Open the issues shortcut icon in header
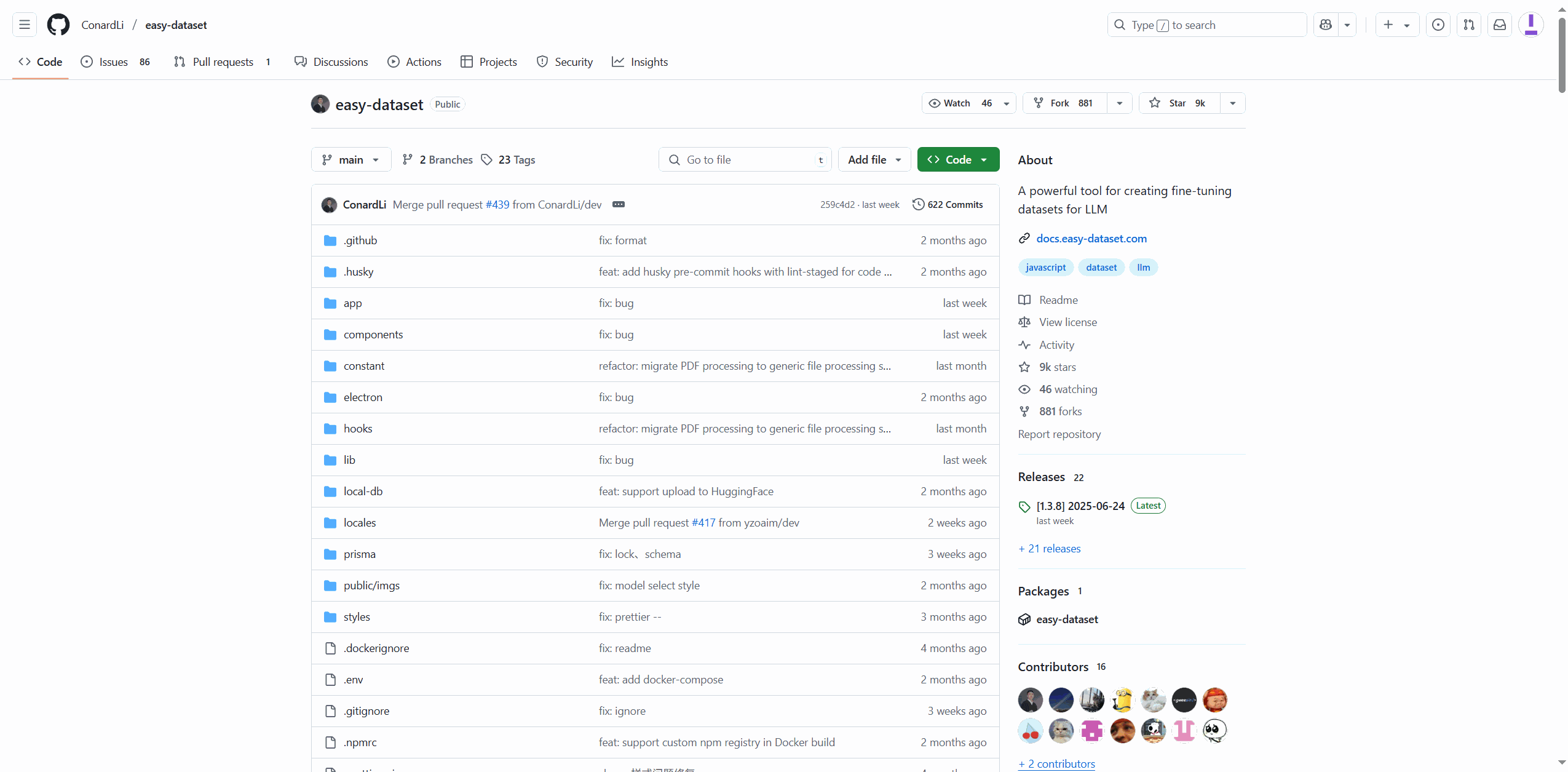This screenshot has height=772, width=1568. click(1438, 25)
